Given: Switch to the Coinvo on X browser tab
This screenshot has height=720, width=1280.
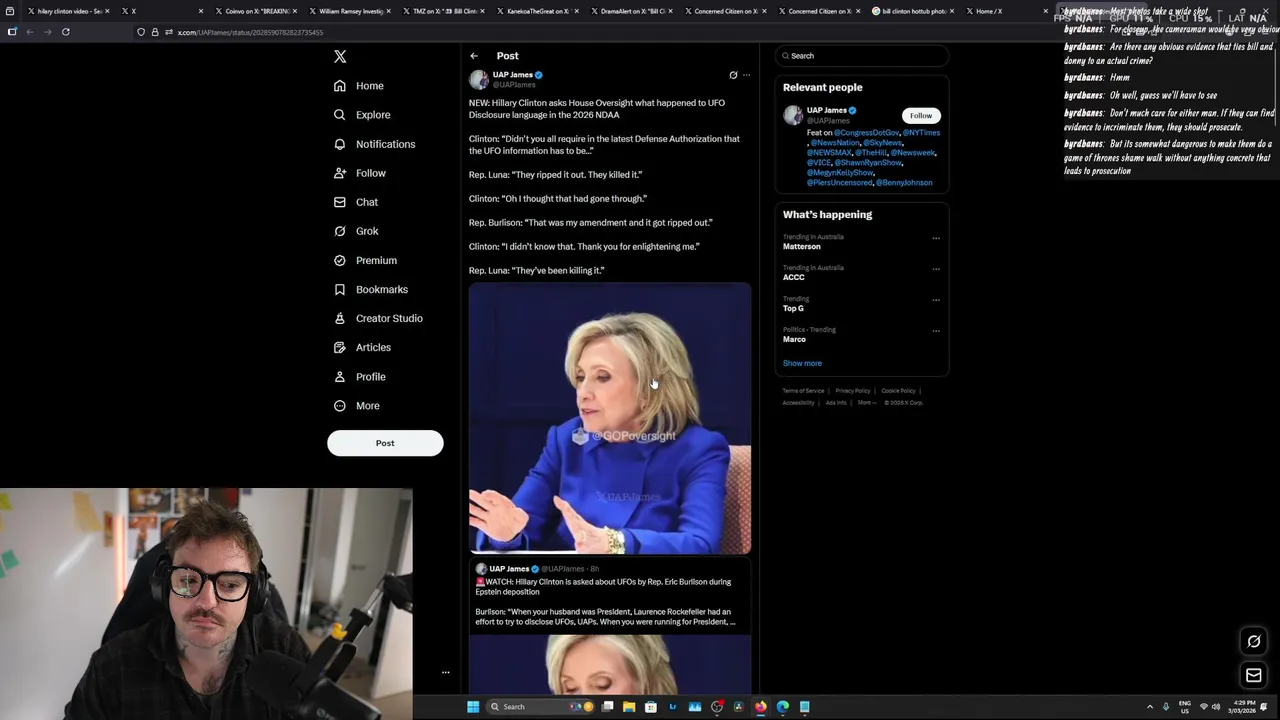Looking at the screenshot, I should pos(257,11).
